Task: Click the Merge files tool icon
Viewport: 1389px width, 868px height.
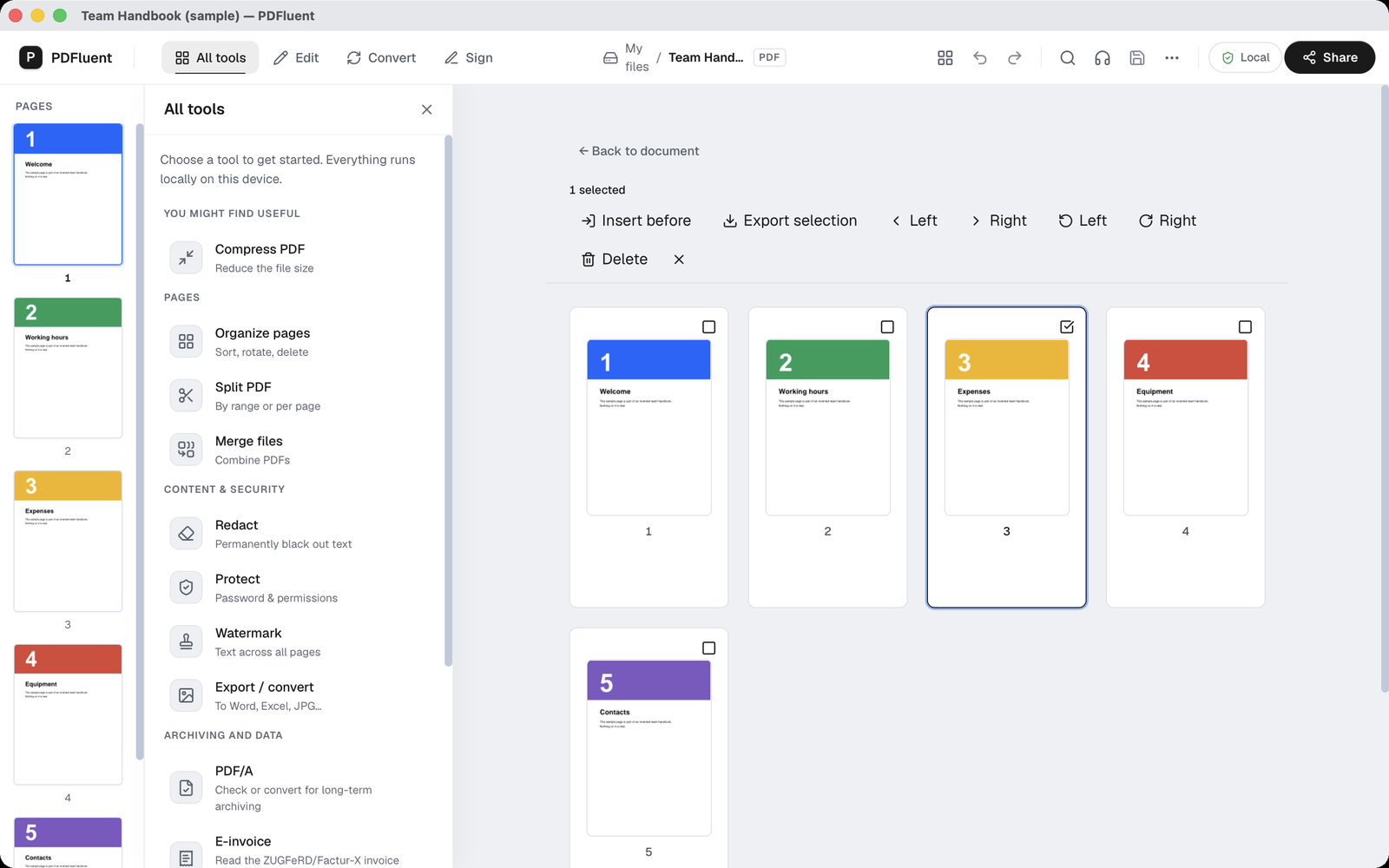Action: pos(186,450)
